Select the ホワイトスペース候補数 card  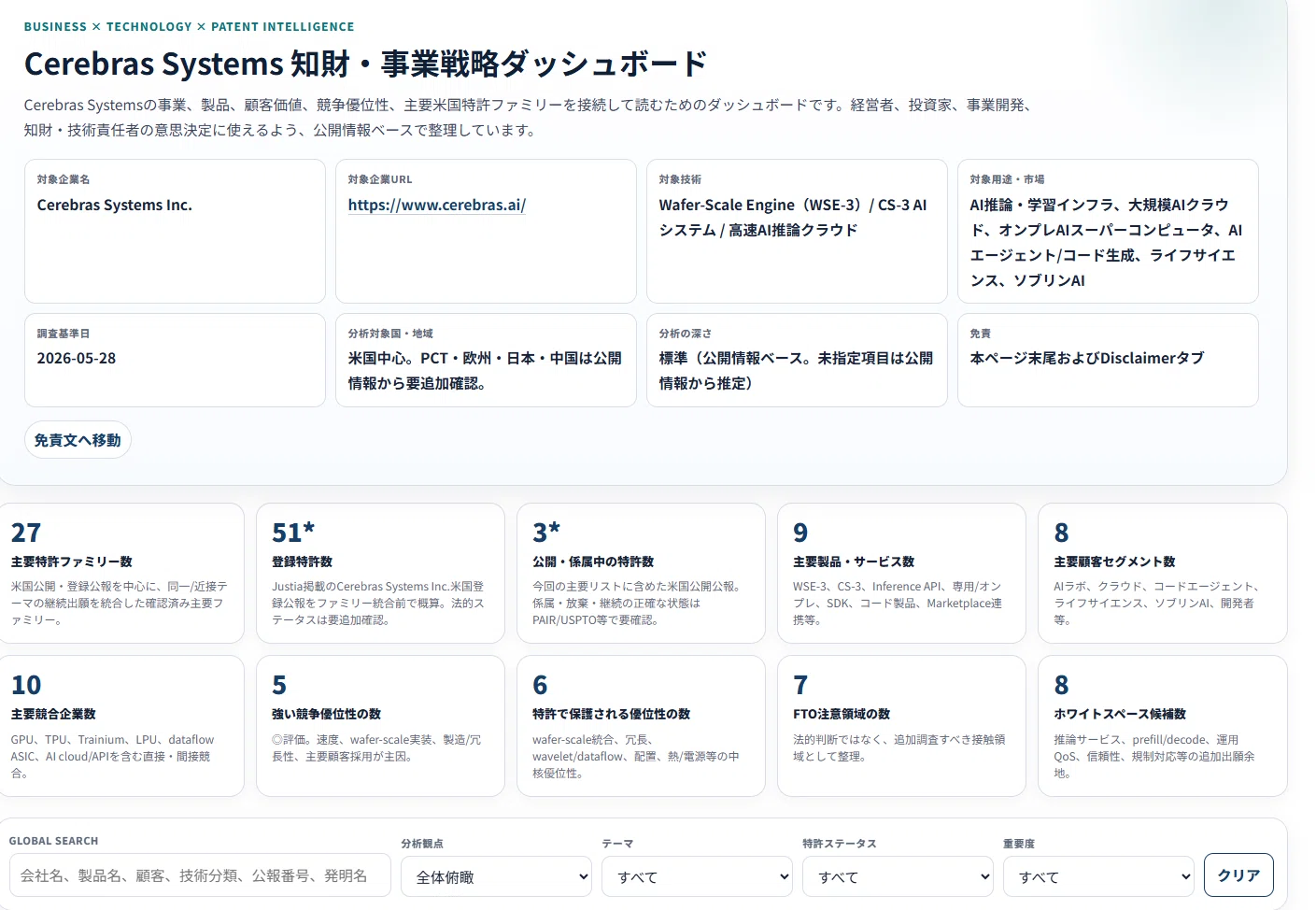point(1162,726)
